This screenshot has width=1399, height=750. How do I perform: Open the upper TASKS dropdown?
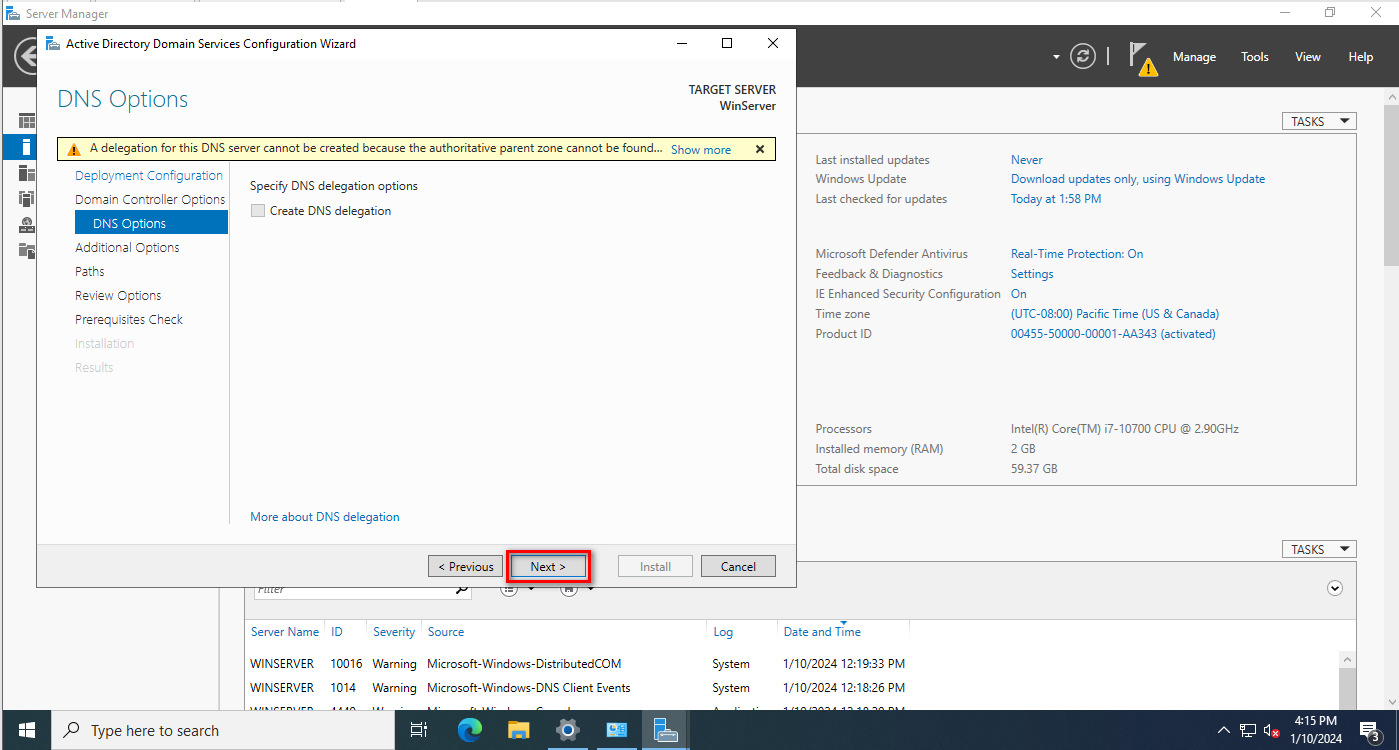[1318, 121]
